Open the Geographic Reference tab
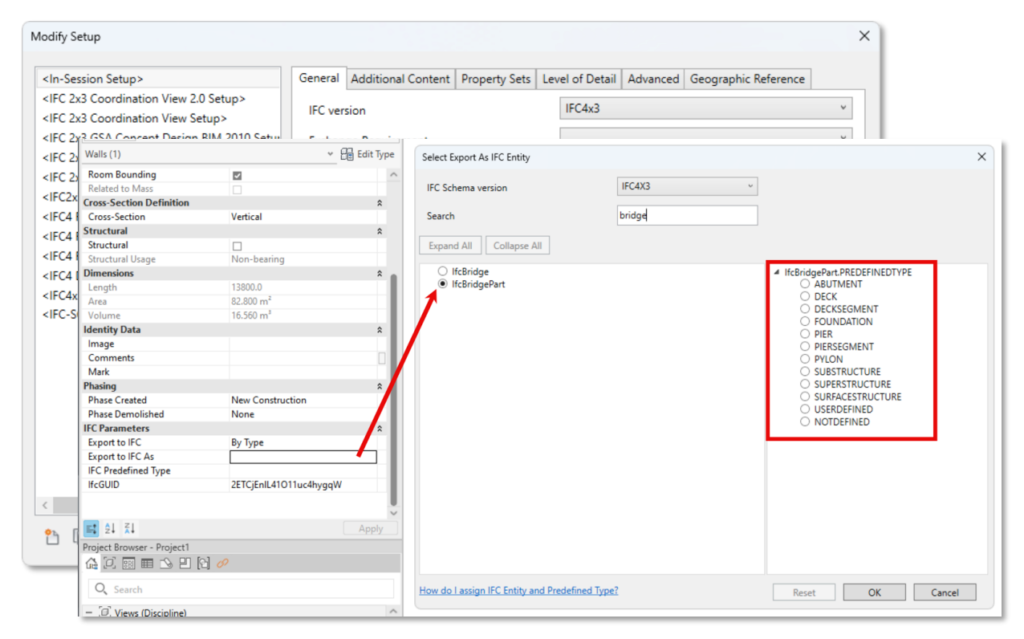1024x639 pixels. pos(746,79)
